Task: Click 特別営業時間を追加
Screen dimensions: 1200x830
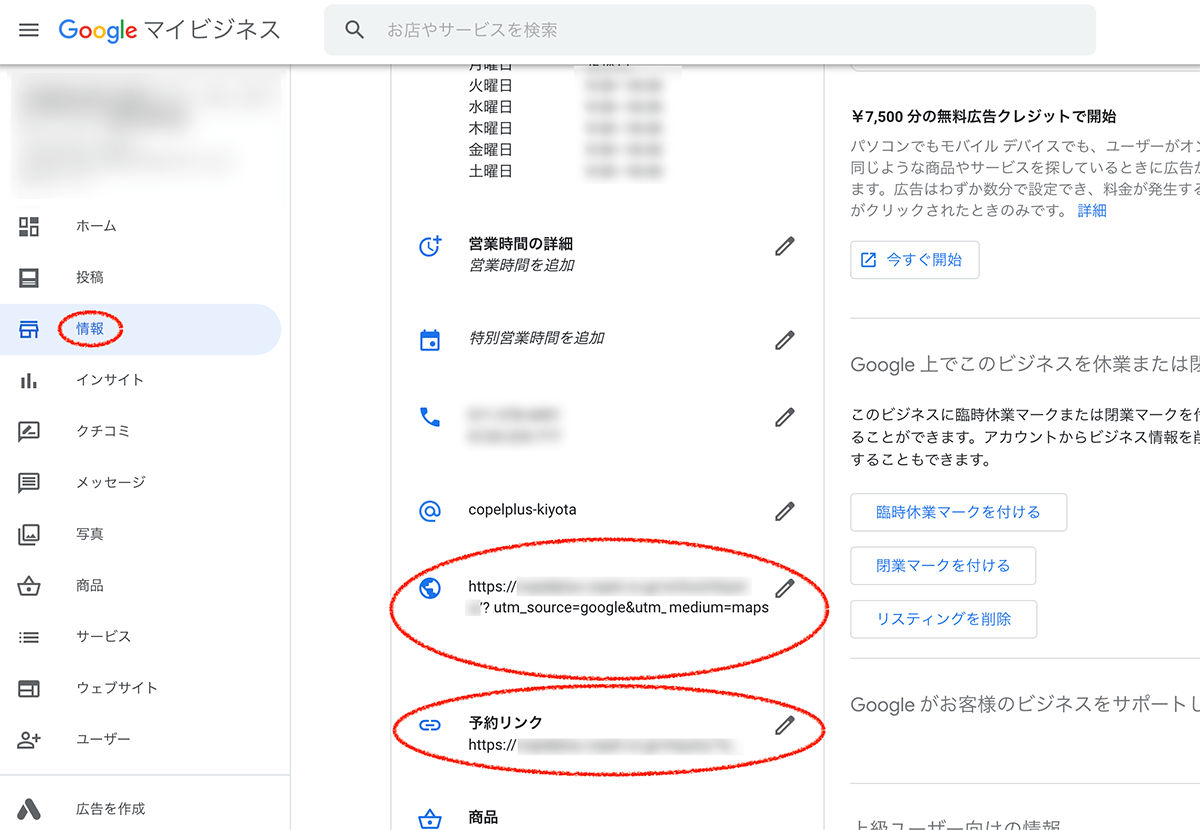Action: [536, 338]
